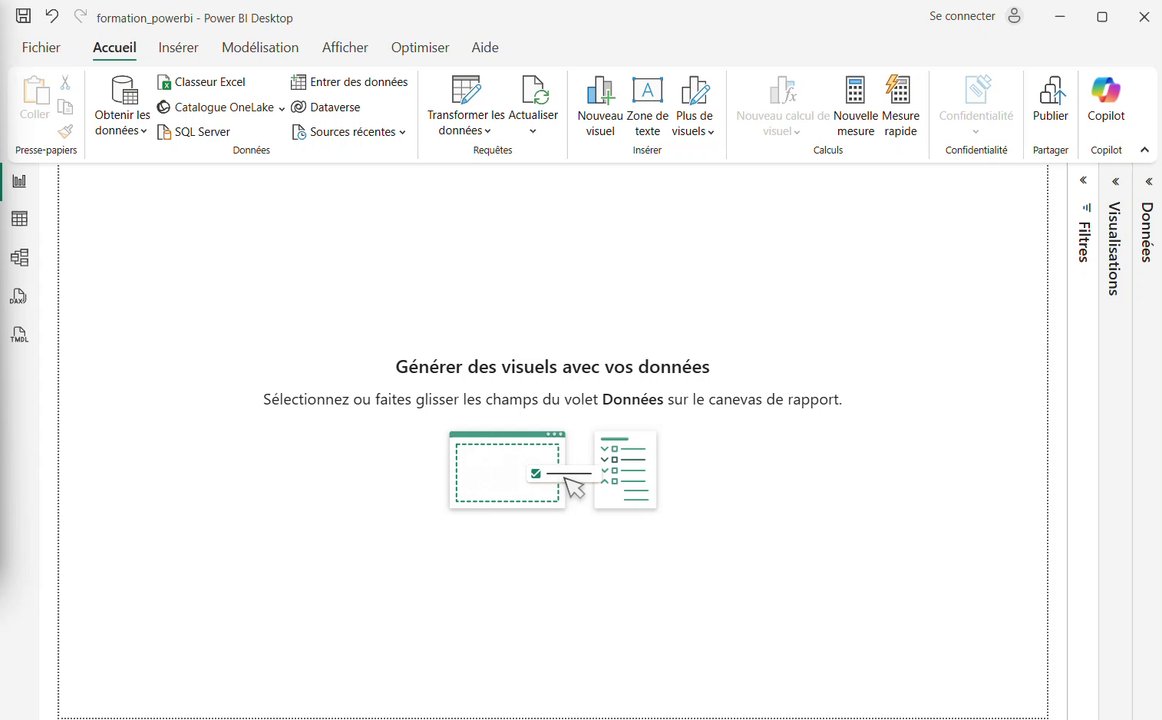The height and width of the screenshot is (720, 1162).
Task: Expand the Confidentialité dropdown arrow
Action: coord(975,132)
